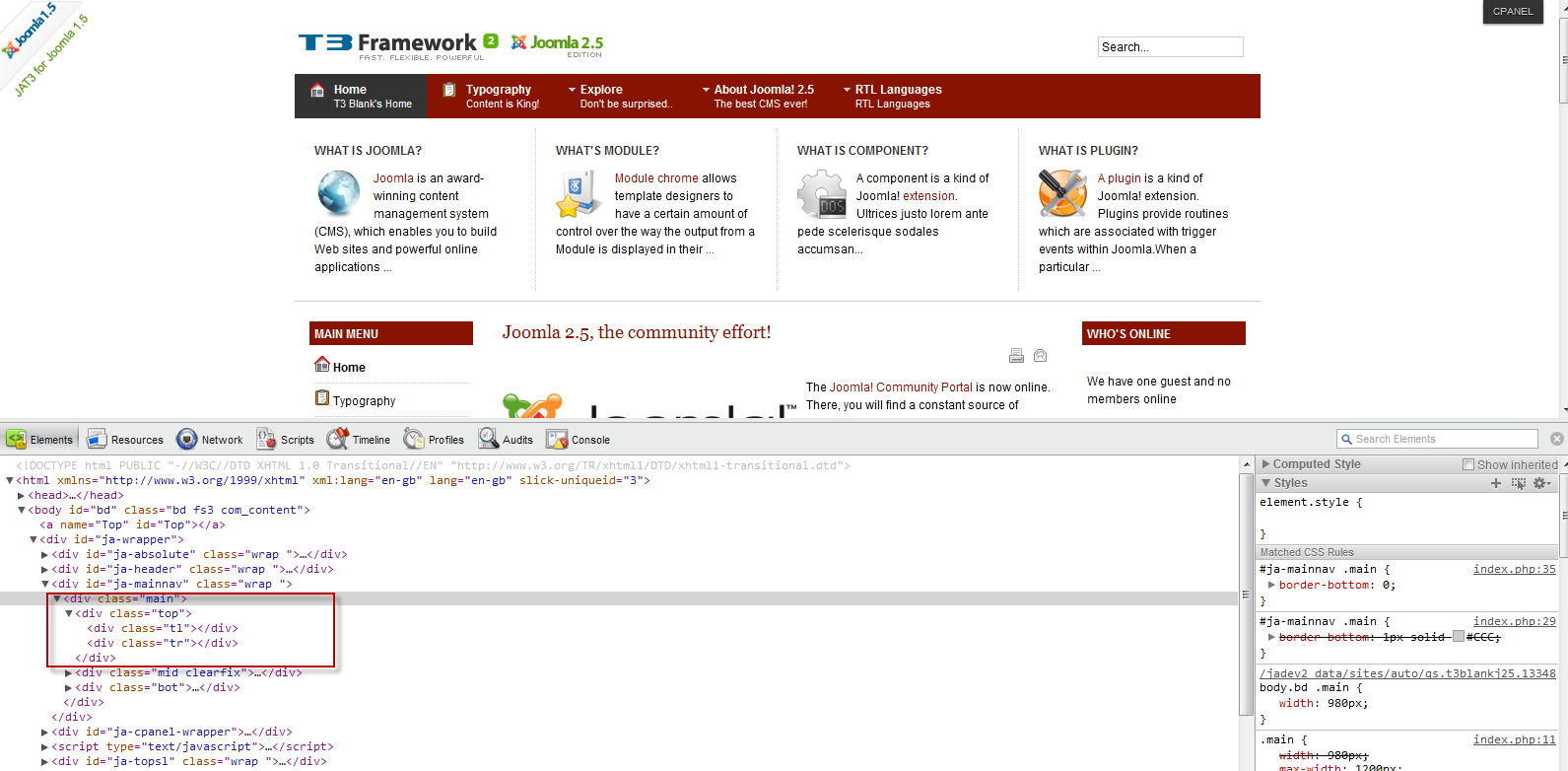1568x771 pixels.
Task: Expand the ja-header div node
Action: [45, 569]
